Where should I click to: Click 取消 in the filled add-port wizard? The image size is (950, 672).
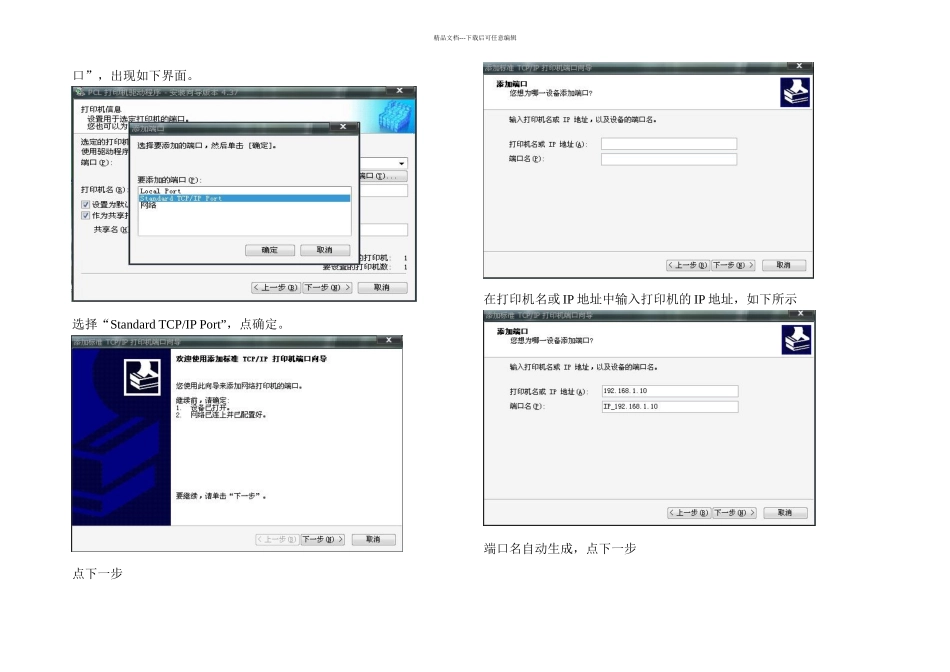pos(785,513)
